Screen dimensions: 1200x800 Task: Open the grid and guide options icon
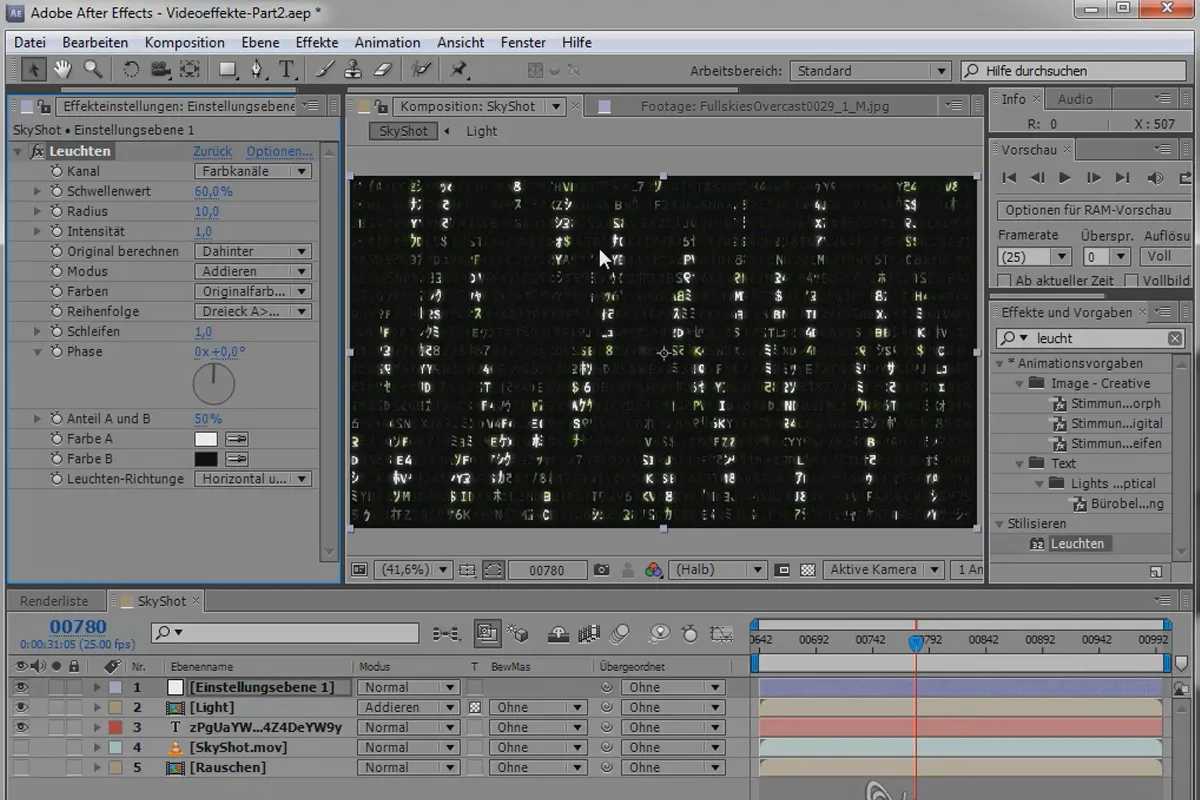coord(466,570)
